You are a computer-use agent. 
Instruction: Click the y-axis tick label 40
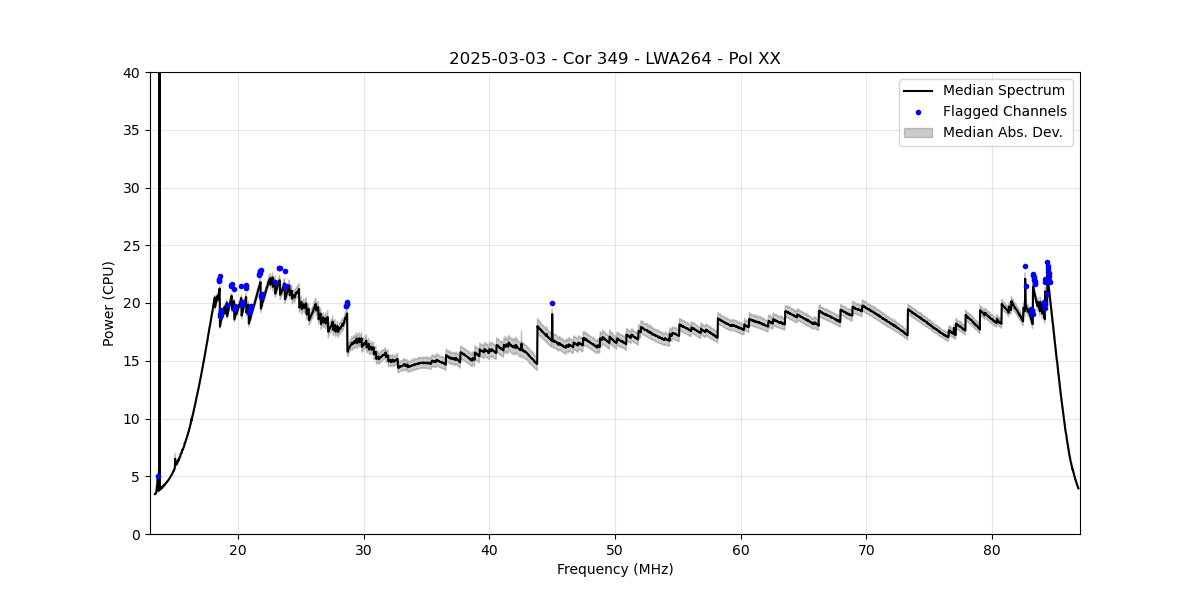[x=129, y=73]
